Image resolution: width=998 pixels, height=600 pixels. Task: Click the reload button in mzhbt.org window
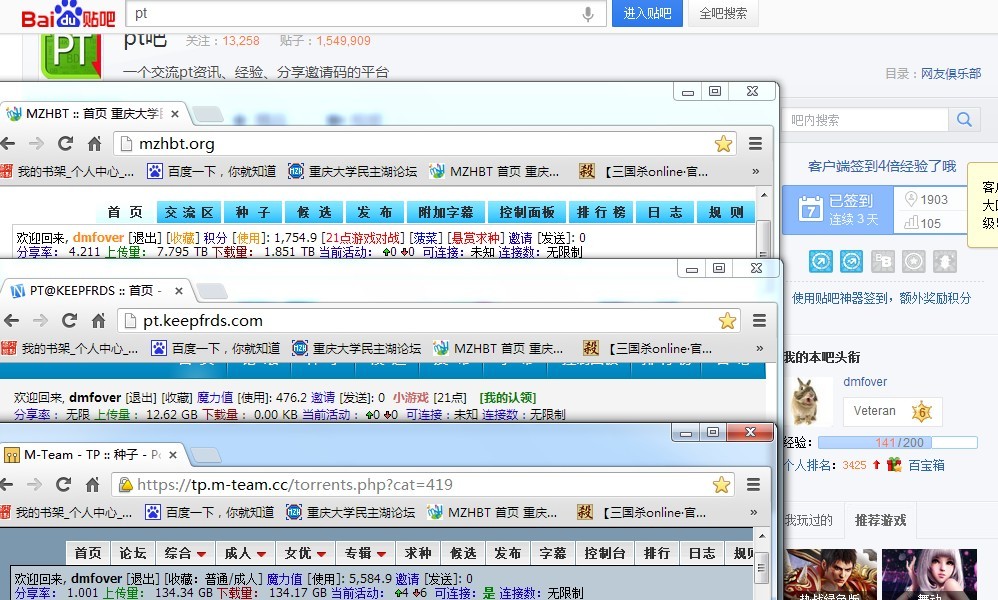66,143
